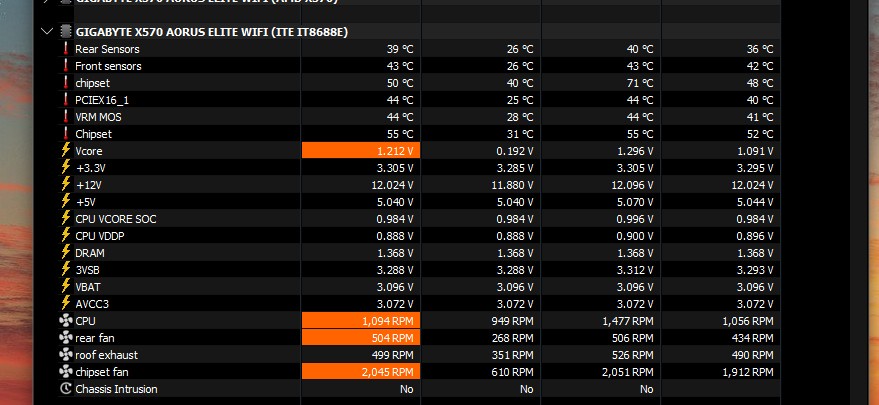Image resolution: width=879 pixels, height=405 pixels.
Task: Click the chip icon of ITE IT8688E group
Action: click(66, 31)
